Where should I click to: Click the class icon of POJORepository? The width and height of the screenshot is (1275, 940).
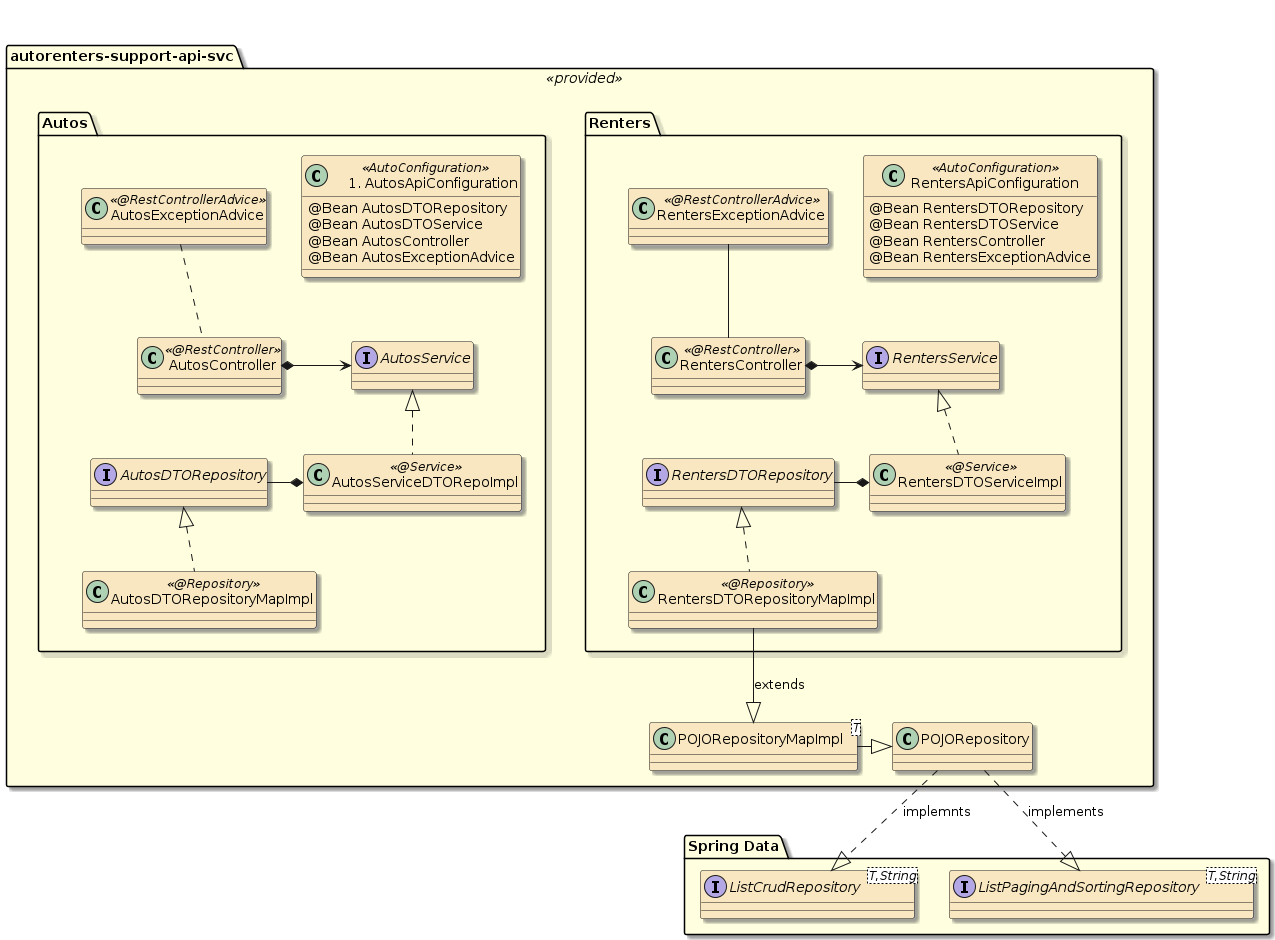click(x=908, y=739)
